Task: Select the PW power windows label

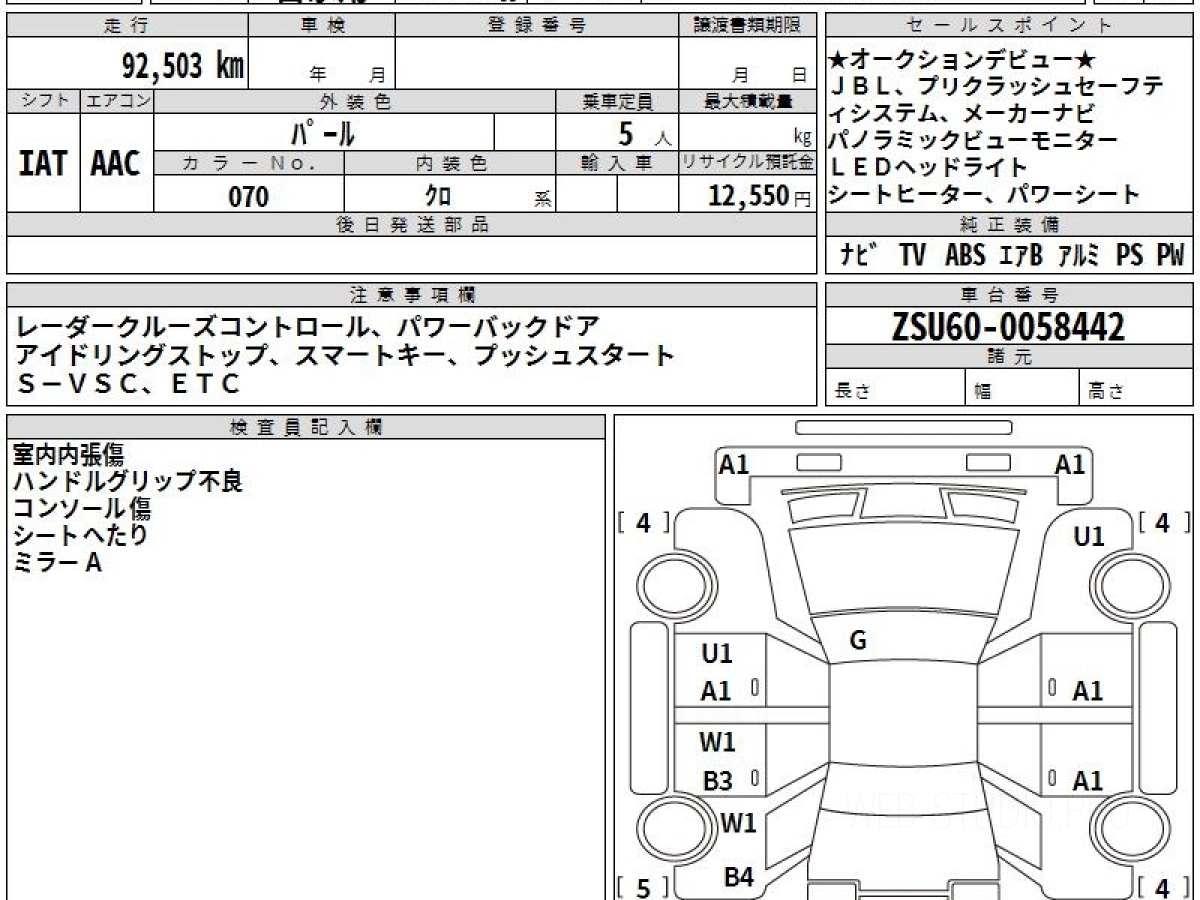Action: (x=1170, y=255)
